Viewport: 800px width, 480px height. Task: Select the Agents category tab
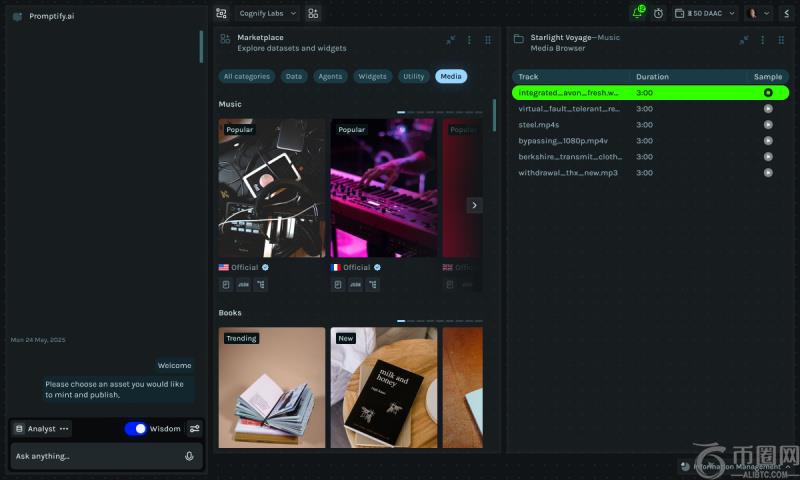[x=329, y=76]
